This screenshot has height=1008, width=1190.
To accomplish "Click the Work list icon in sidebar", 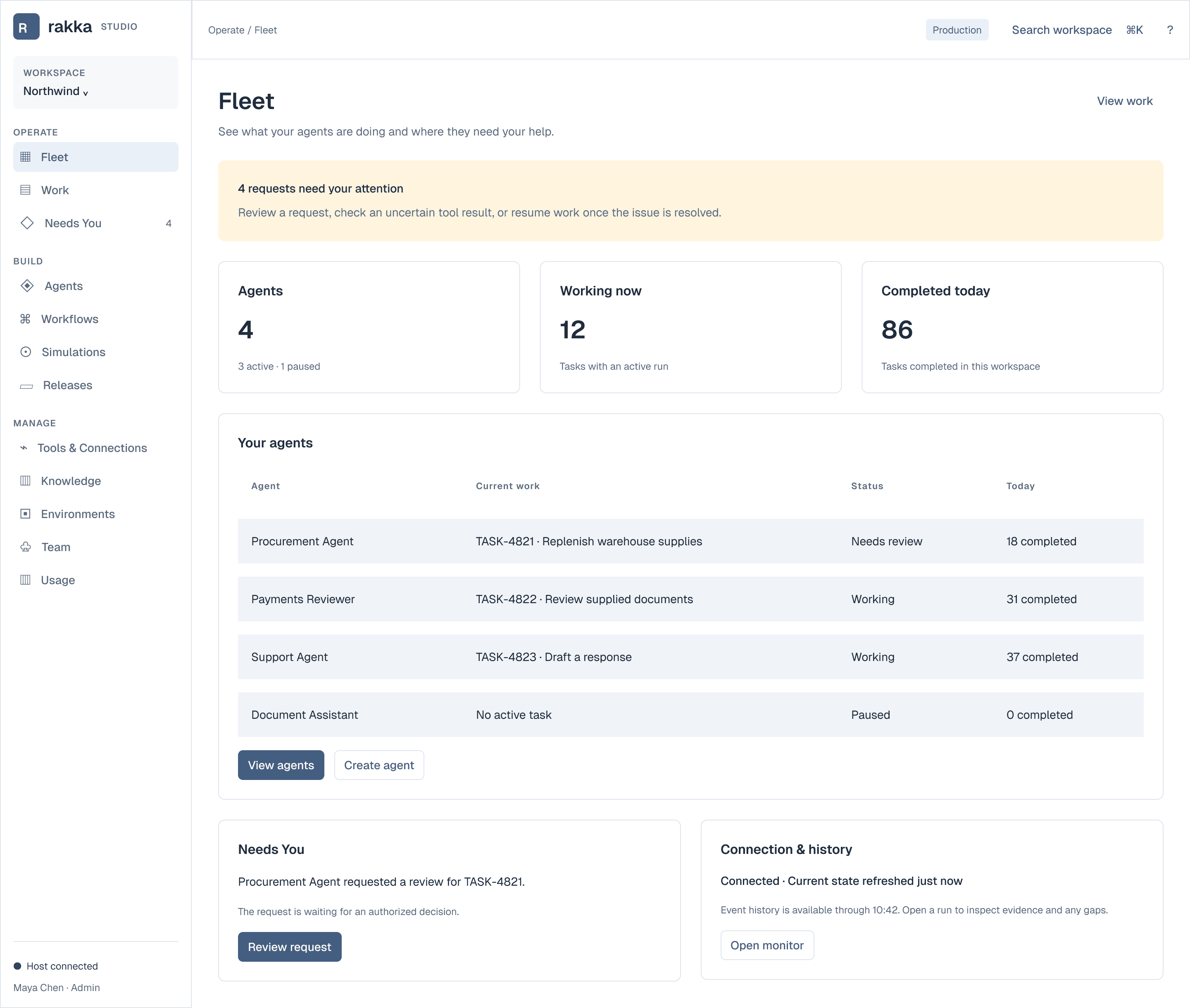I will tap(26, 190).
